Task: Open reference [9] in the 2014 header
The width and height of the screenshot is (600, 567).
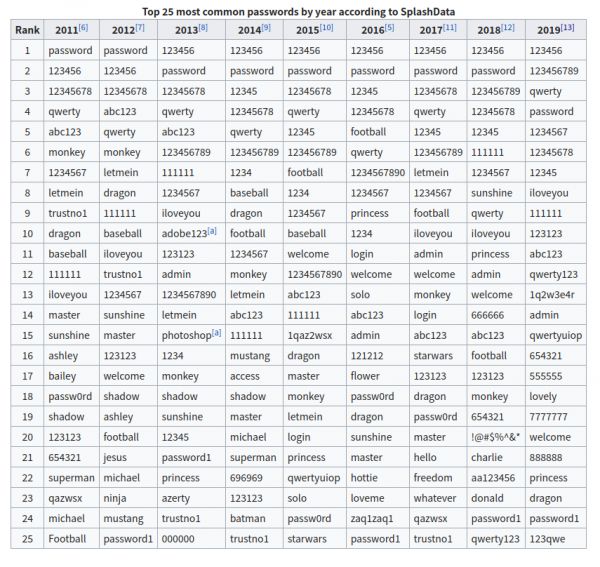Action: 266,27
